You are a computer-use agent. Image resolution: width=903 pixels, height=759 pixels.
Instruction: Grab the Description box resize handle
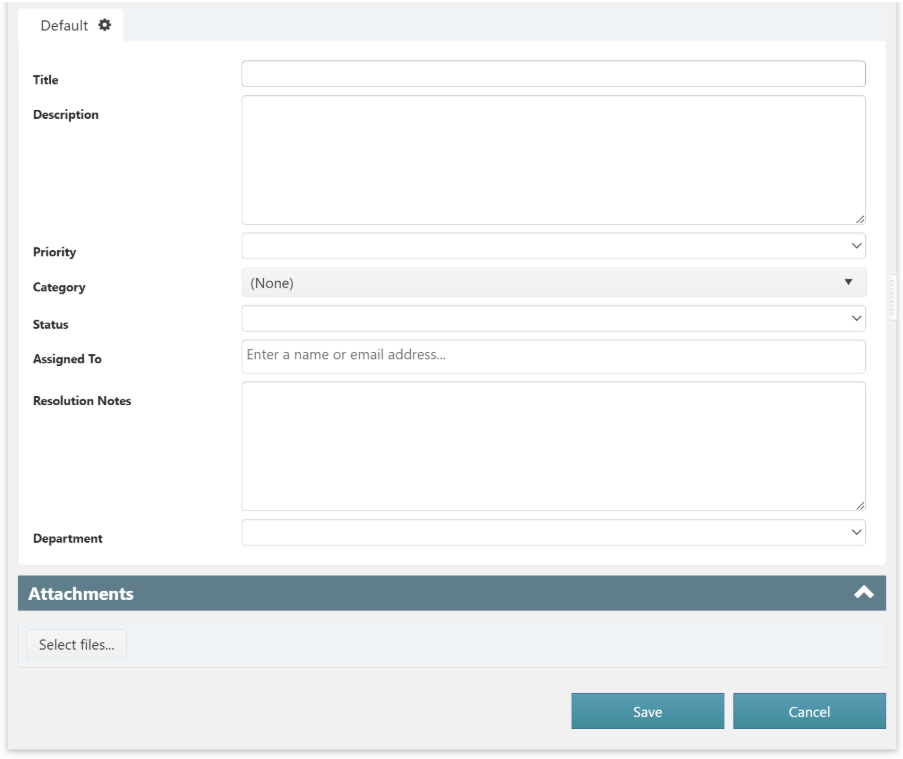tap(859, 218)
